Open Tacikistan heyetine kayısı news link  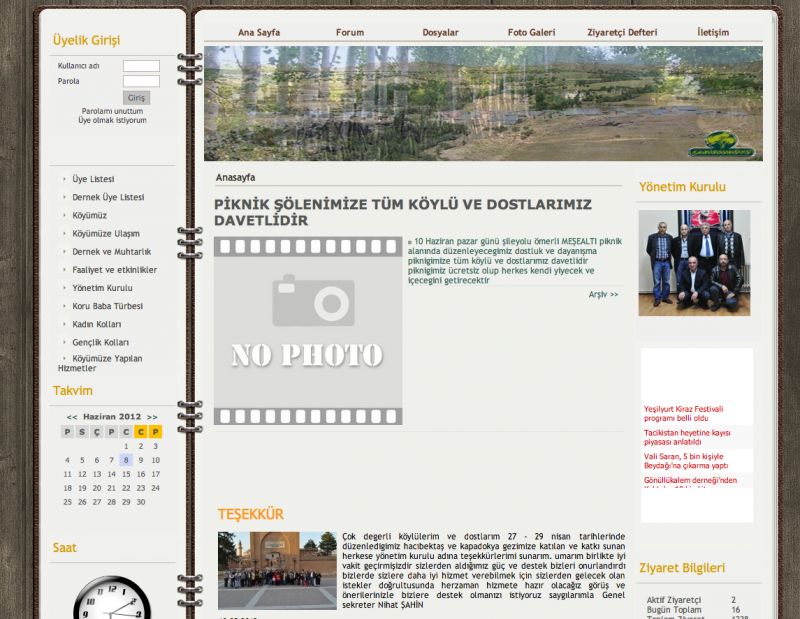[687, 437]
